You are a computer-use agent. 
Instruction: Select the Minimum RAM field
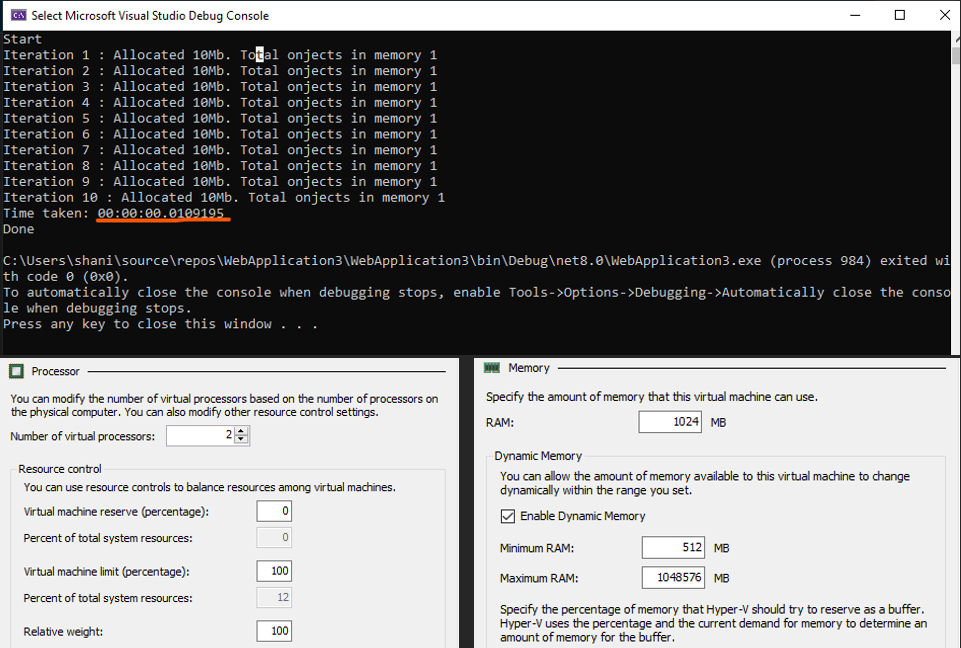673,548
